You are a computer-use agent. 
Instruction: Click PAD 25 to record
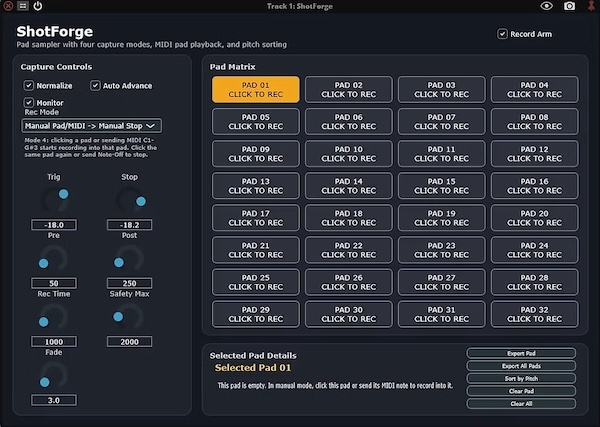click(256, 282)
